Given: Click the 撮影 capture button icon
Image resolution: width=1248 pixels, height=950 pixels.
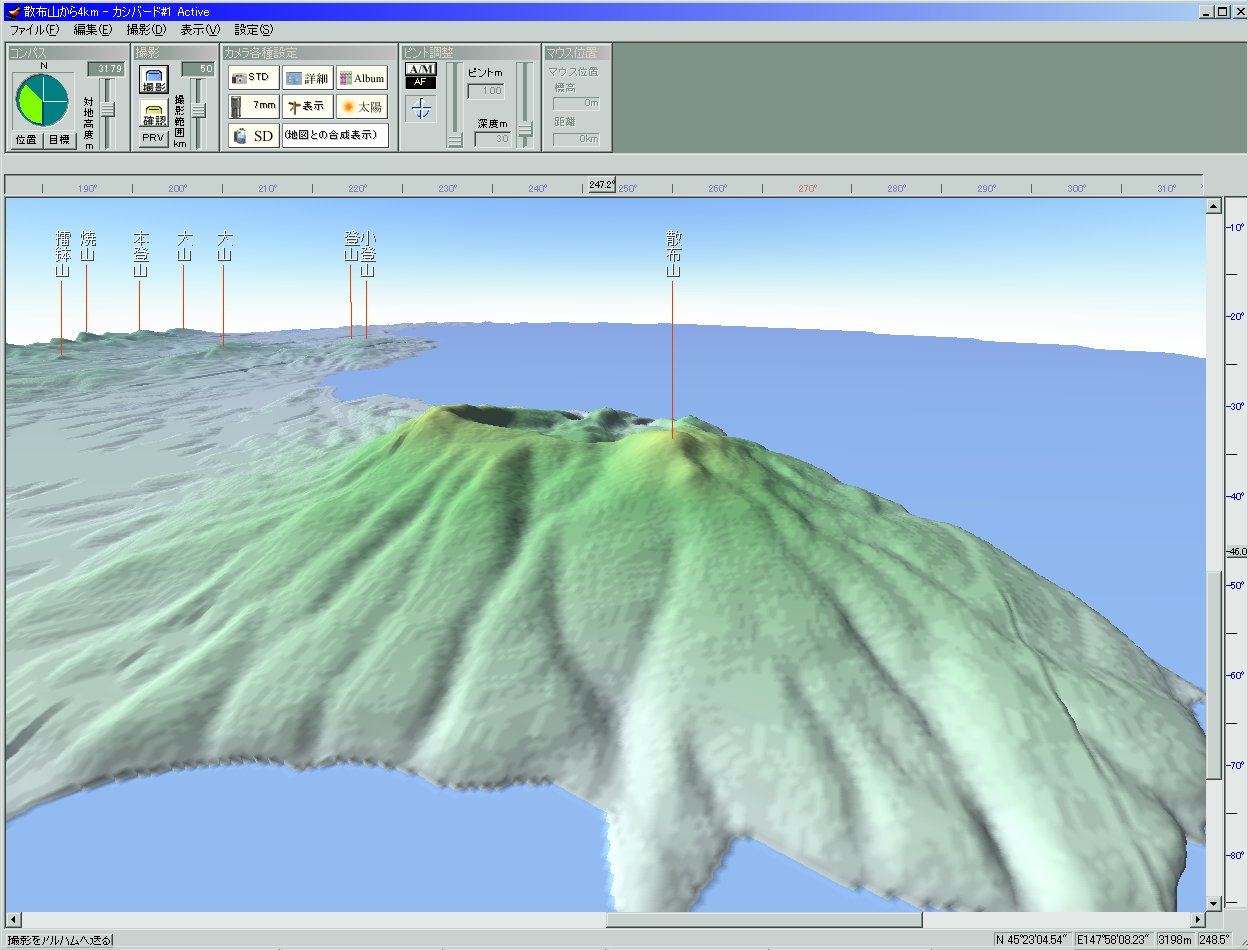Looking at the screenshot, I should pyautogui.click(x=154, y=80).
